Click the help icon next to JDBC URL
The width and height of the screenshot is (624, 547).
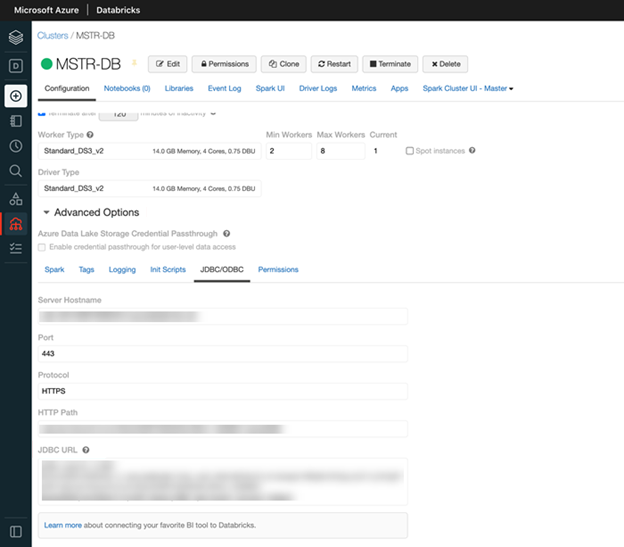pos(86,450)
